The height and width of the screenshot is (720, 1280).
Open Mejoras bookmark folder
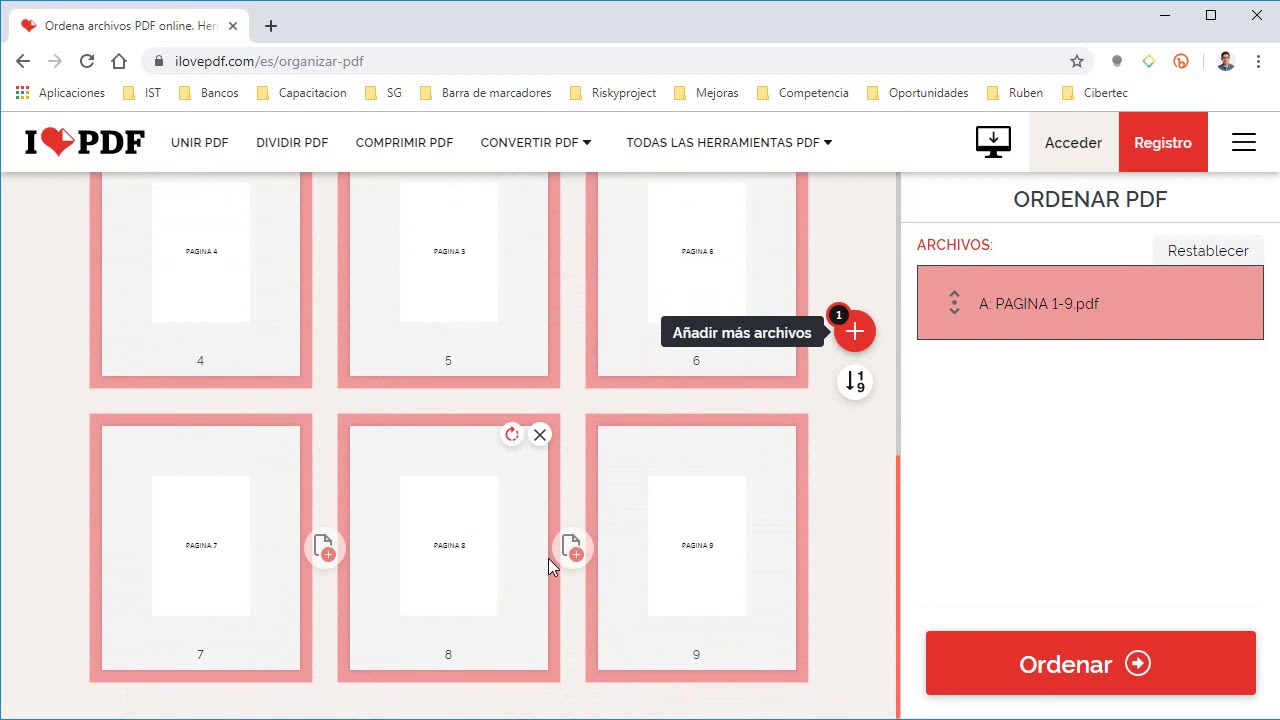point(706,93)
